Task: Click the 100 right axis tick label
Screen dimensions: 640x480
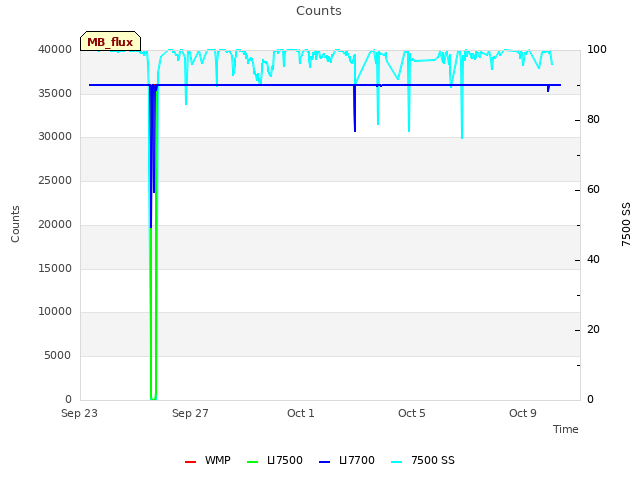Action: [x=597, y=49]
